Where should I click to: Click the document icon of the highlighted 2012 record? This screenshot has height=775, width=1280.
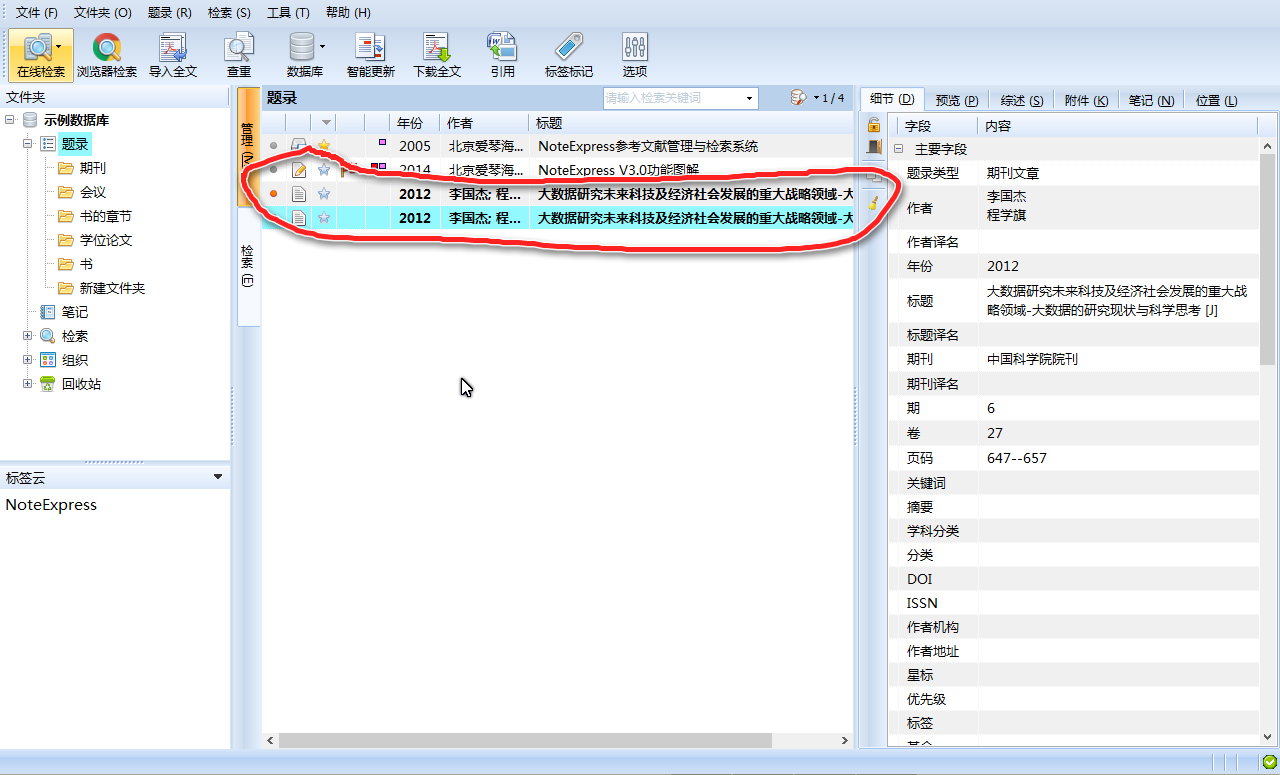[x=299, y=218]
